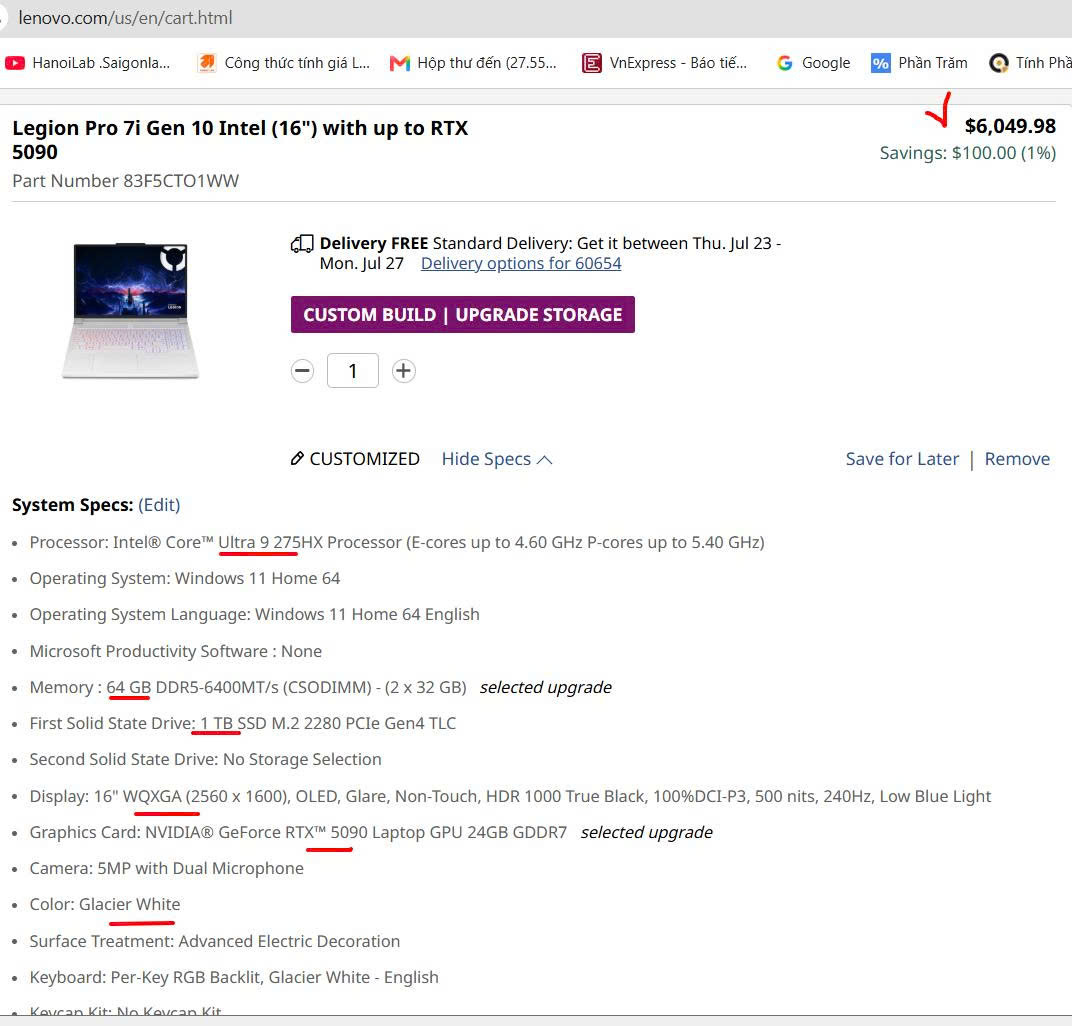The image size is (1072, 1026).
Task: Open the HanoiLab YouTube bookmark
Action: click(88, 63)
